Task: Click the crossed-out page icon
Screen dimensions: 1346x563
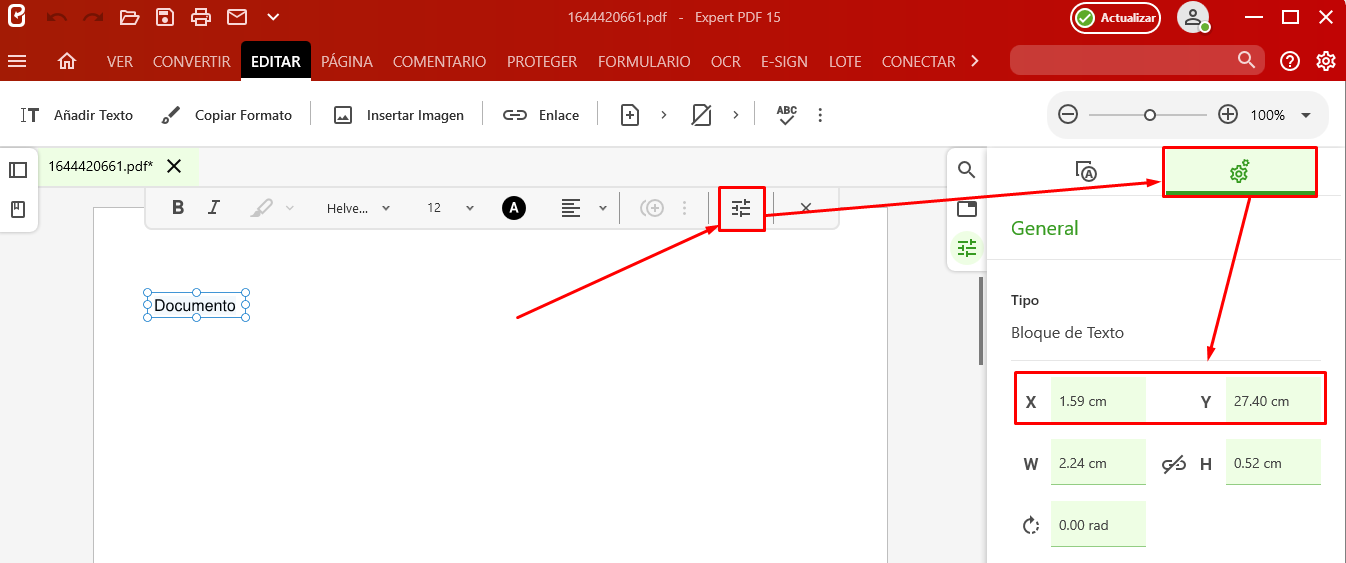Action: pyautogui.click(x=702, y=115)
